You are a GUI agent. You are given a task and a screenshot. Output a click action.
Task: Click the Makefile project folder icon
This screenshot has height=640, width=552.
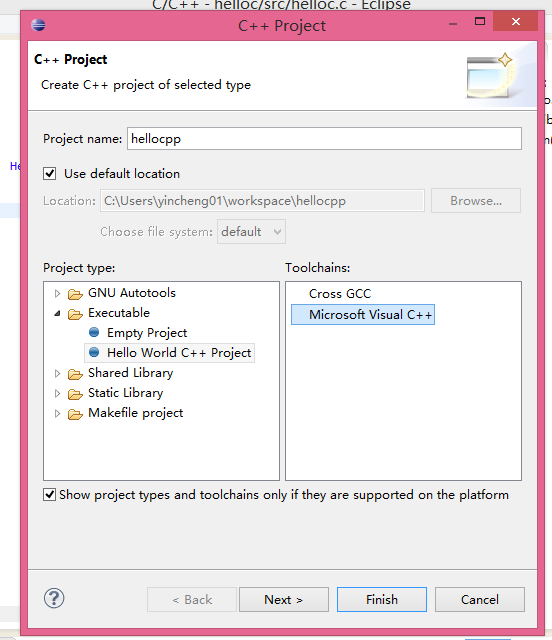tap(75, 413)
